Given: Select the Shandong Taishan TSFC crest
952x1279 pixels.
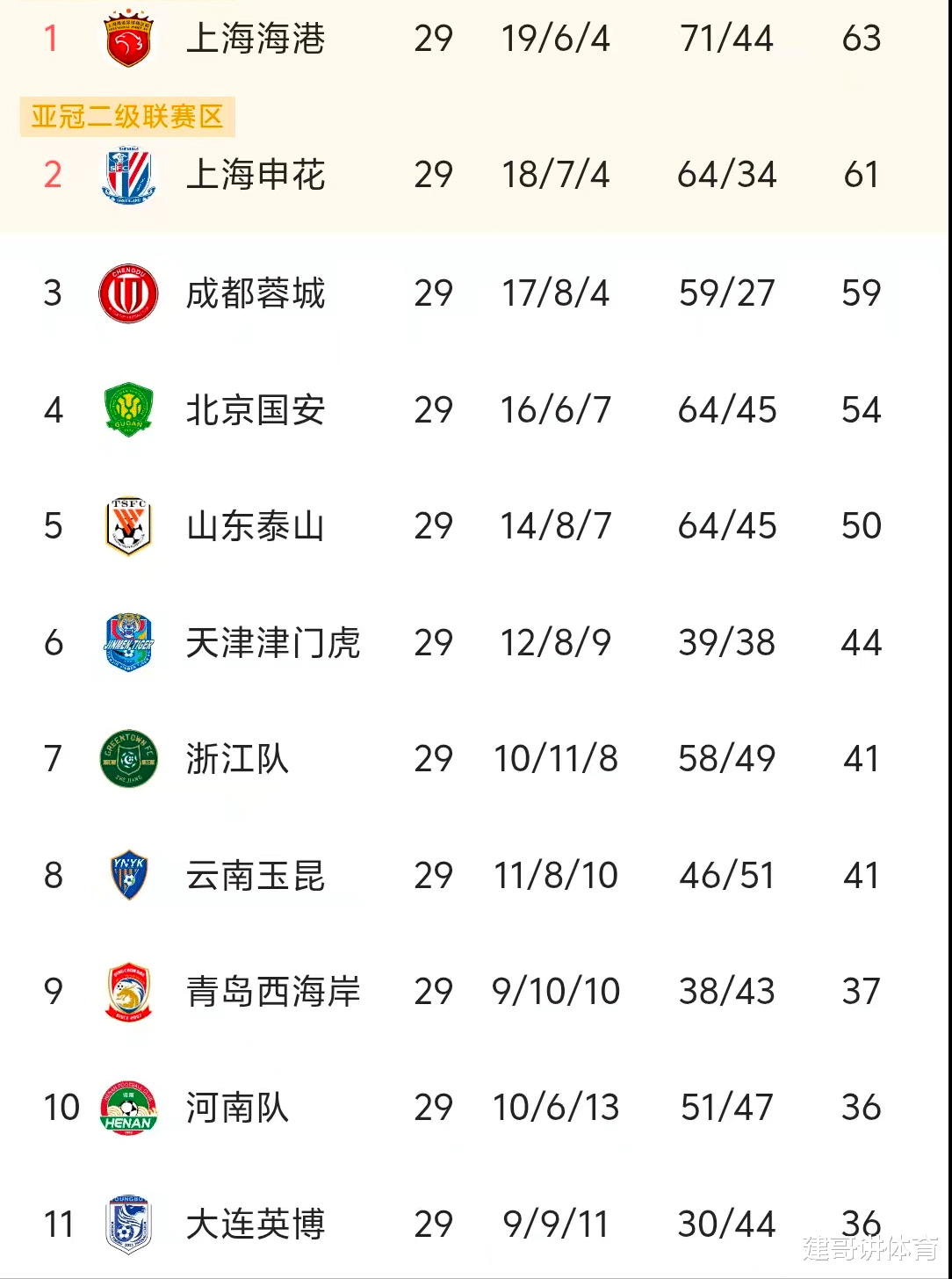Looking at the screenshot, I should 128,526.
